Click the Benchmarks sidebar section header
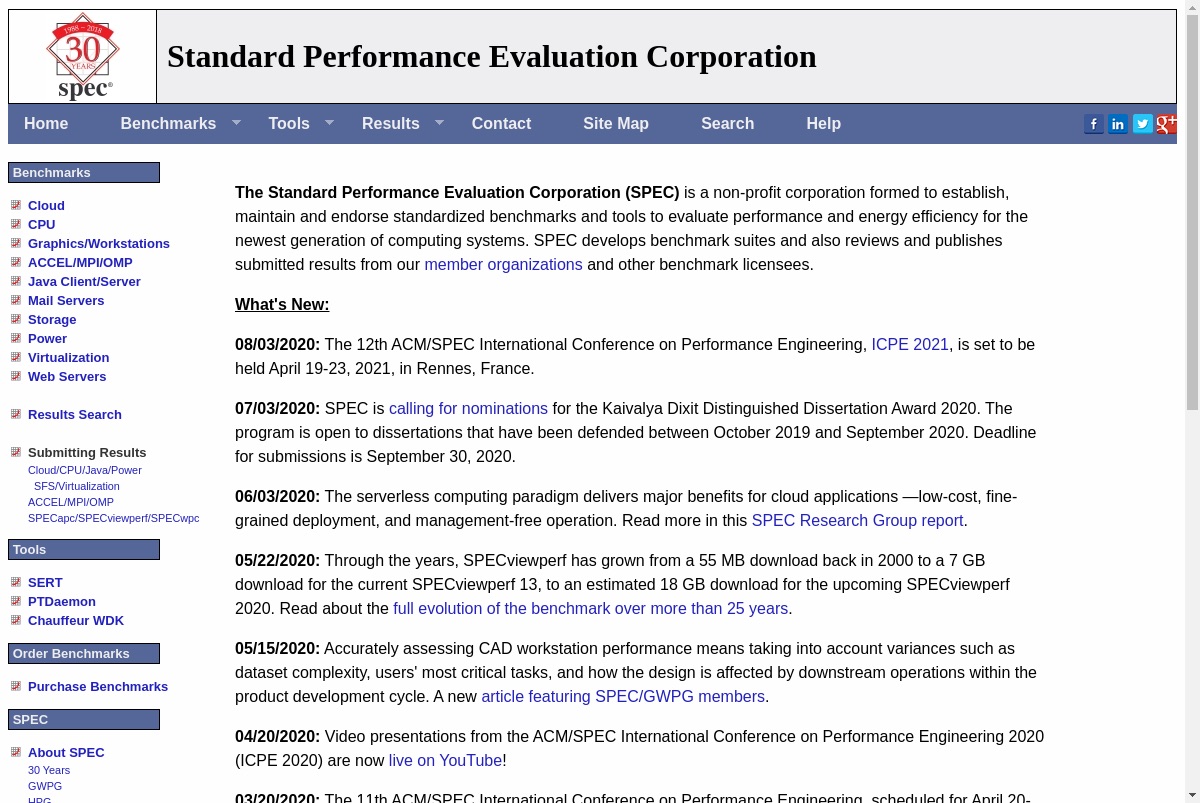The width and height of the screenshot is (1200, 803). [x=84, y=172]
